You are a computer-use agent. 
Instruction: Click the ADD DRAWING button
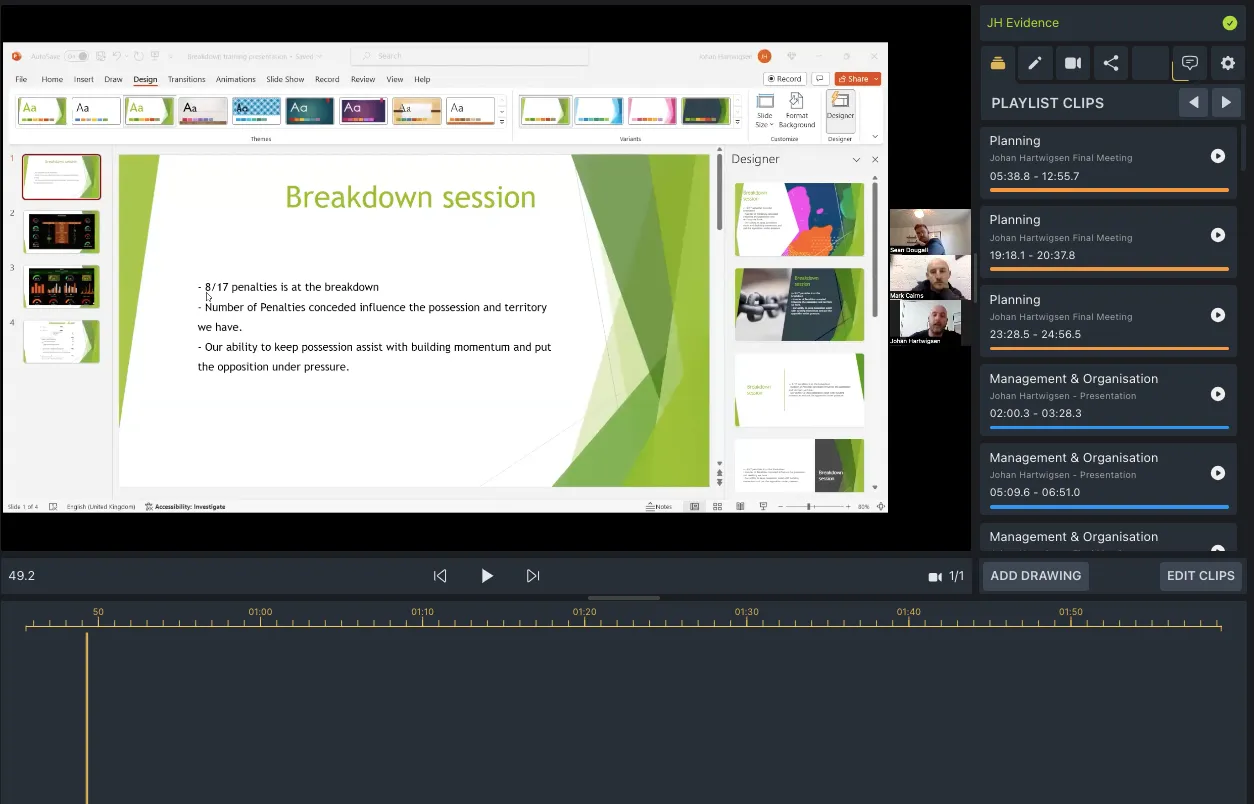[1035, 576]
